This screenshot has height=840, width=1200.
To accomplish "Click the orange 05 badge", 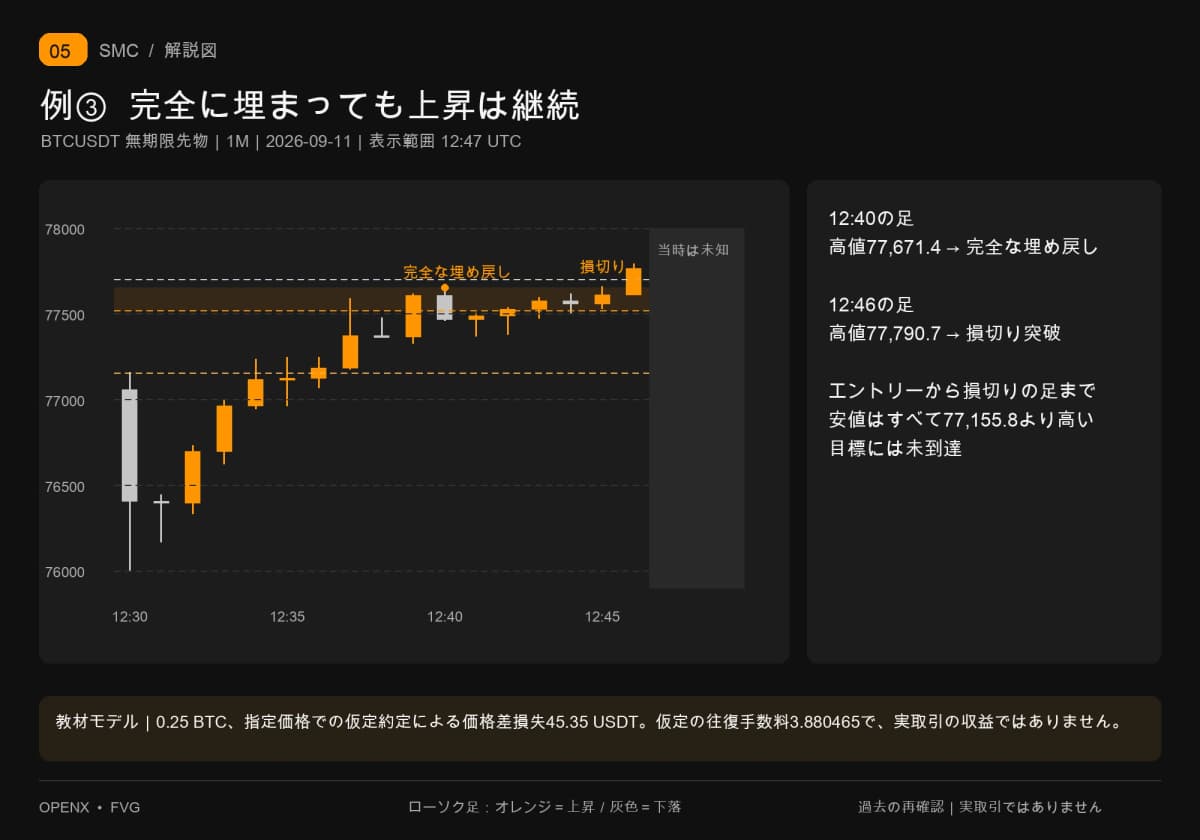I will (63, 50).
